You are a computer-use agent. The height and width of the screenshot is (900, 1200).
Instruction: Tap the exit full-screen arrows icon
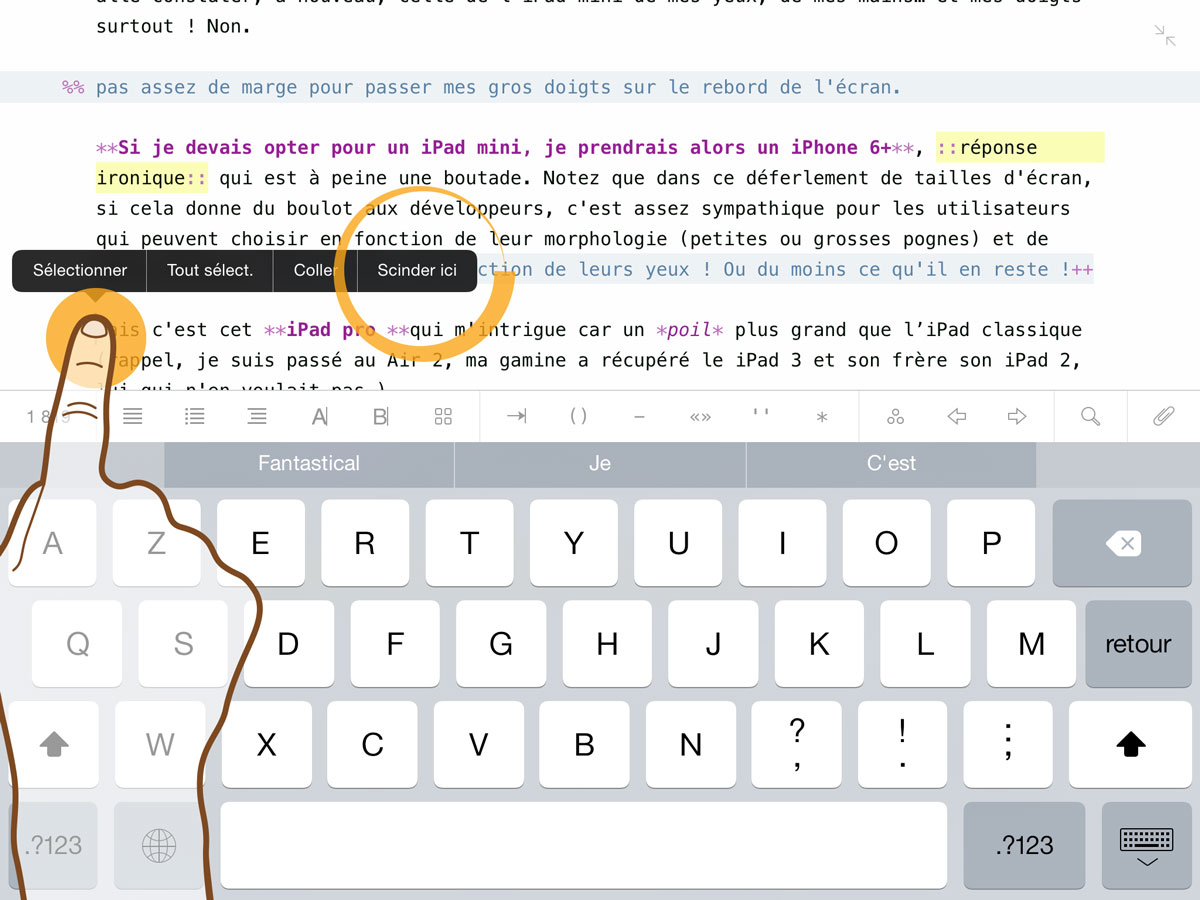[x=1165, y=35]
